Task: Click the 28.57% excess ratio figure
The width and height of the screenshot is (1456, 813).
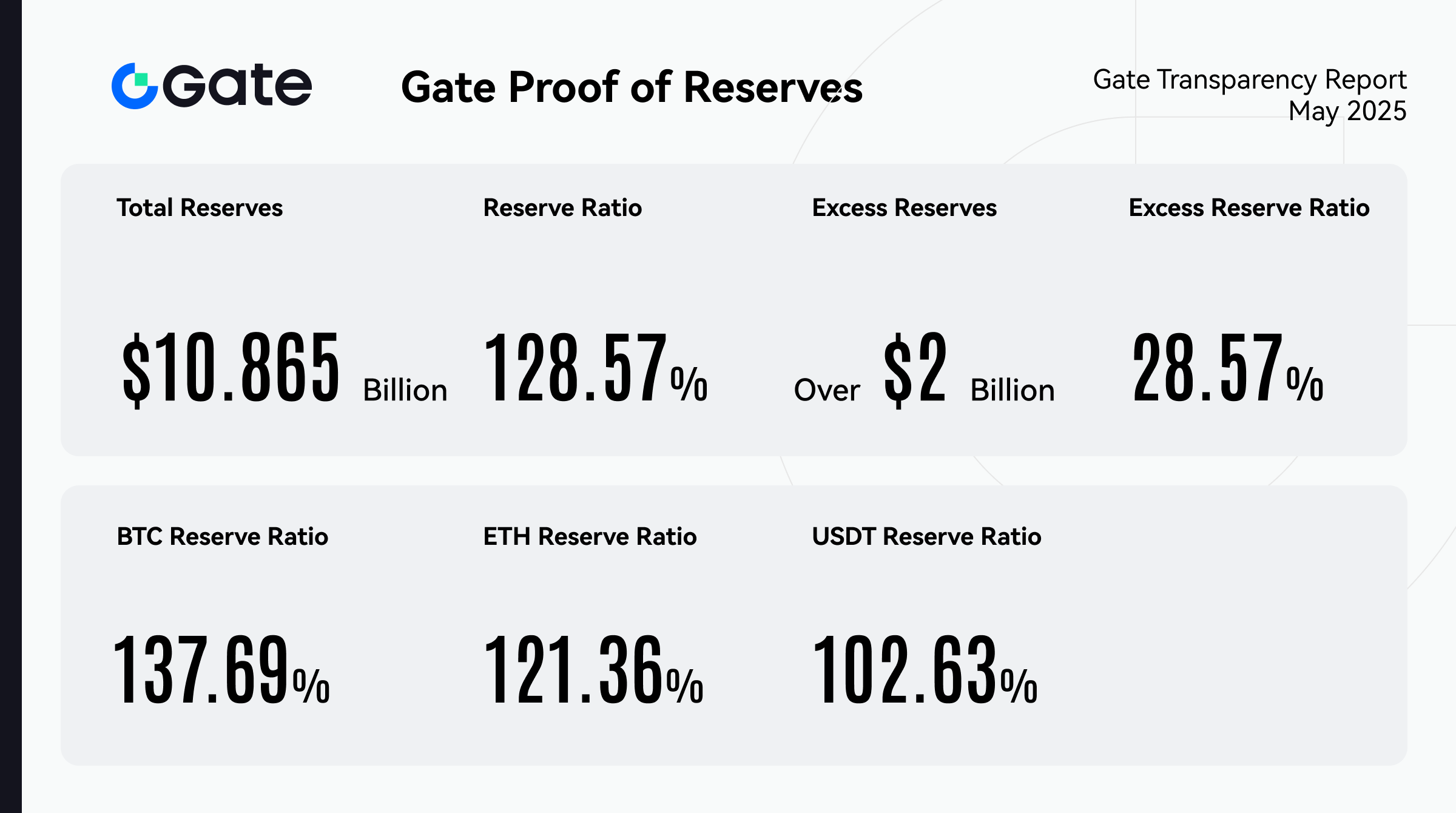Action: [x=1227, y=368]
